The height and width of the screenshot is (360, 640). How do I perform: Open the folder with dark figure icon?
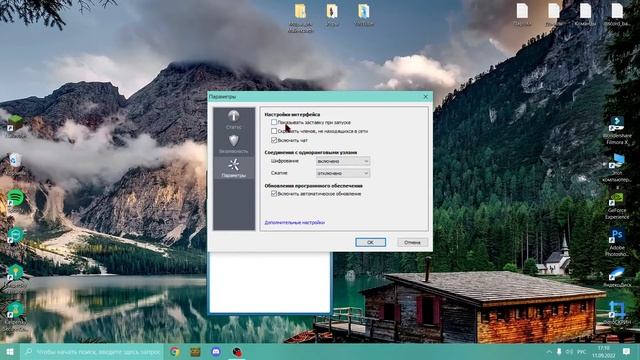(332, 15)
